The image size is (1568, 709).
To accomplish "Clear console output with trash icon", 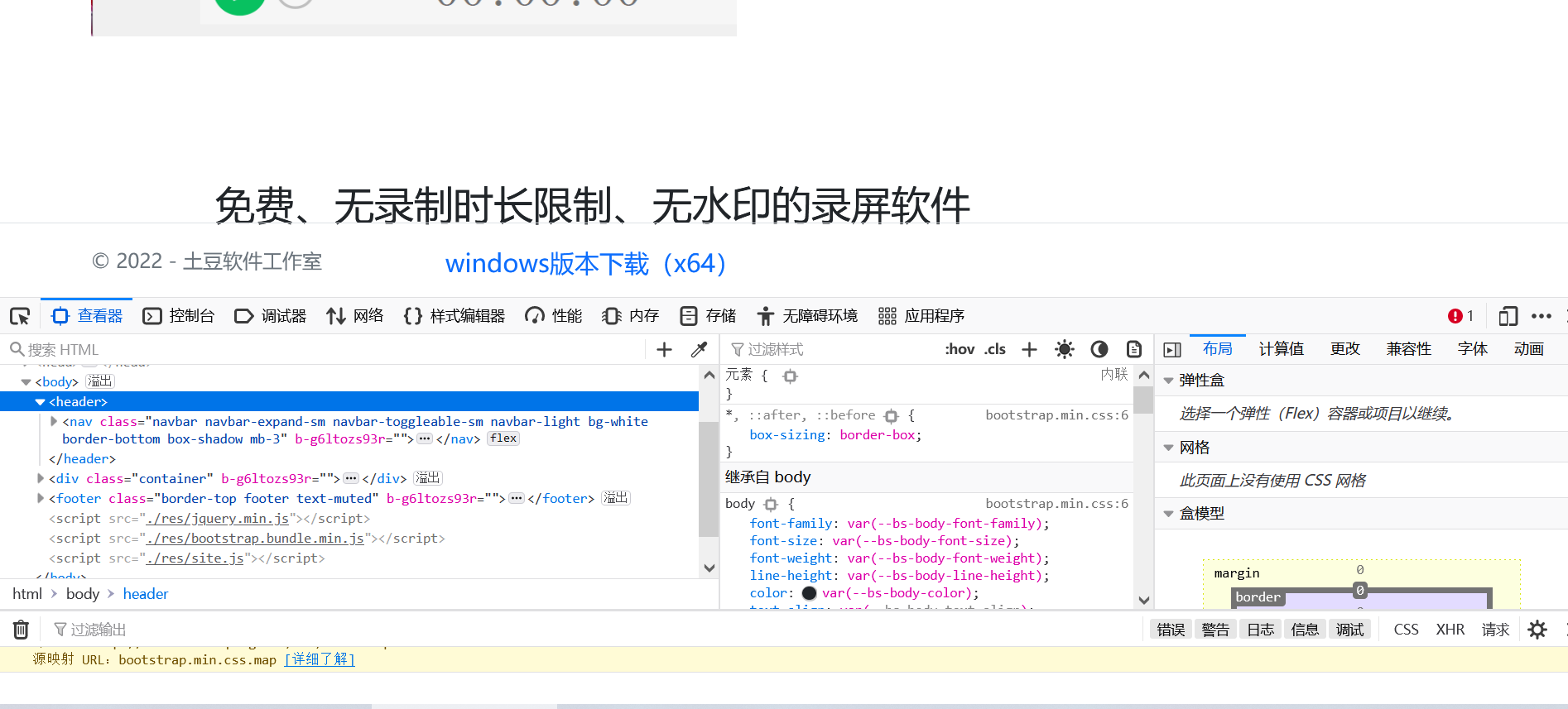I will point(21,630).
